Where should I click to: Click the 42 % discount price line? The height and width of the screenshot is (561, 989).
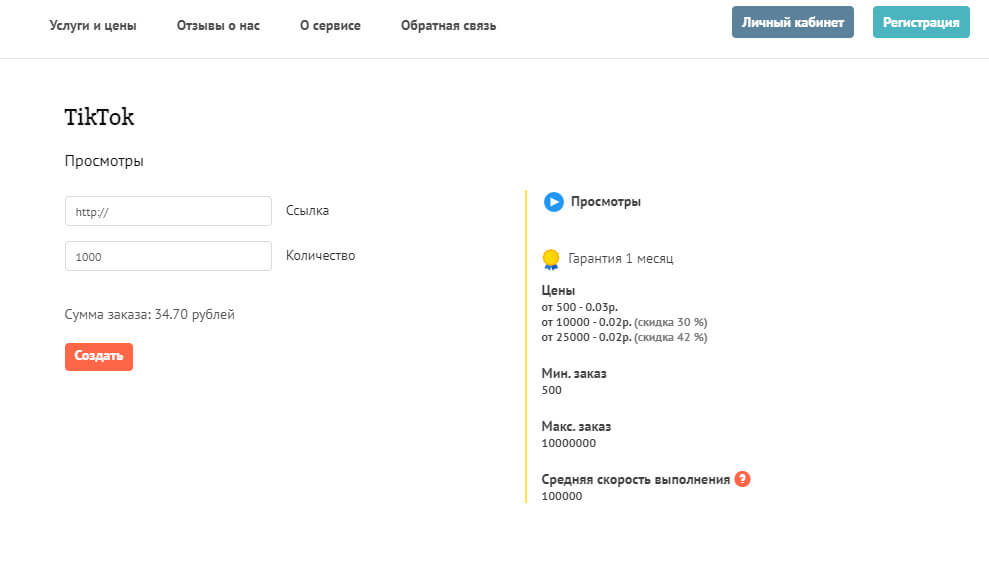624,337
